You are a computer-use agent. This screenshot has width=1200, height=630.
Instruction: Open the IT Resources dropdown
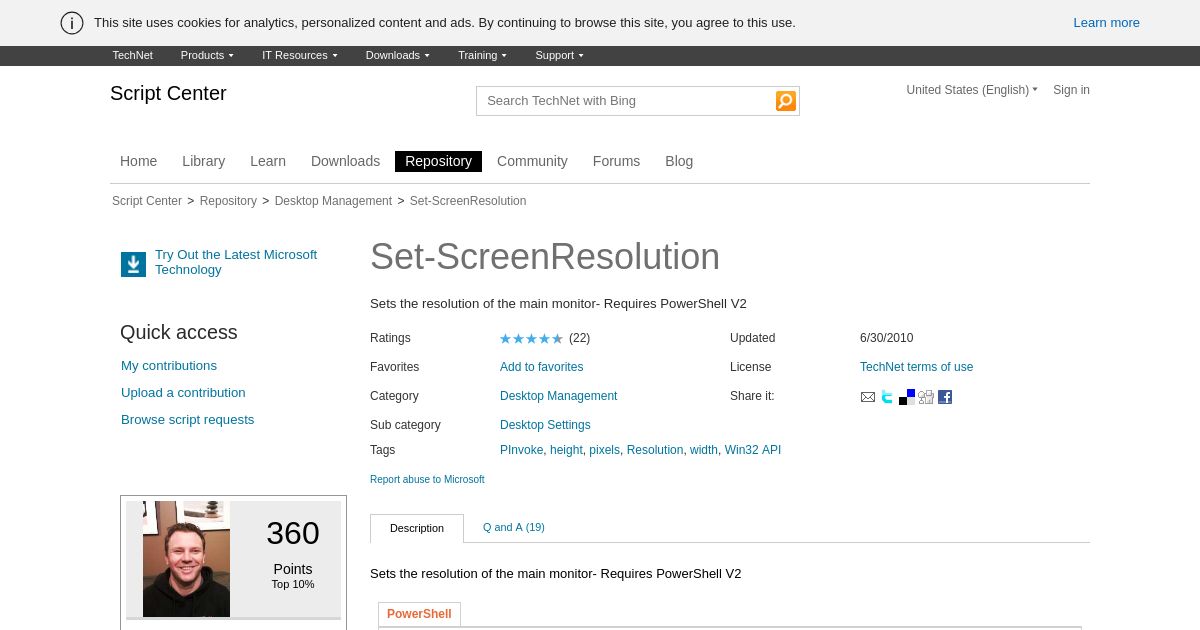tap(300, 56)
